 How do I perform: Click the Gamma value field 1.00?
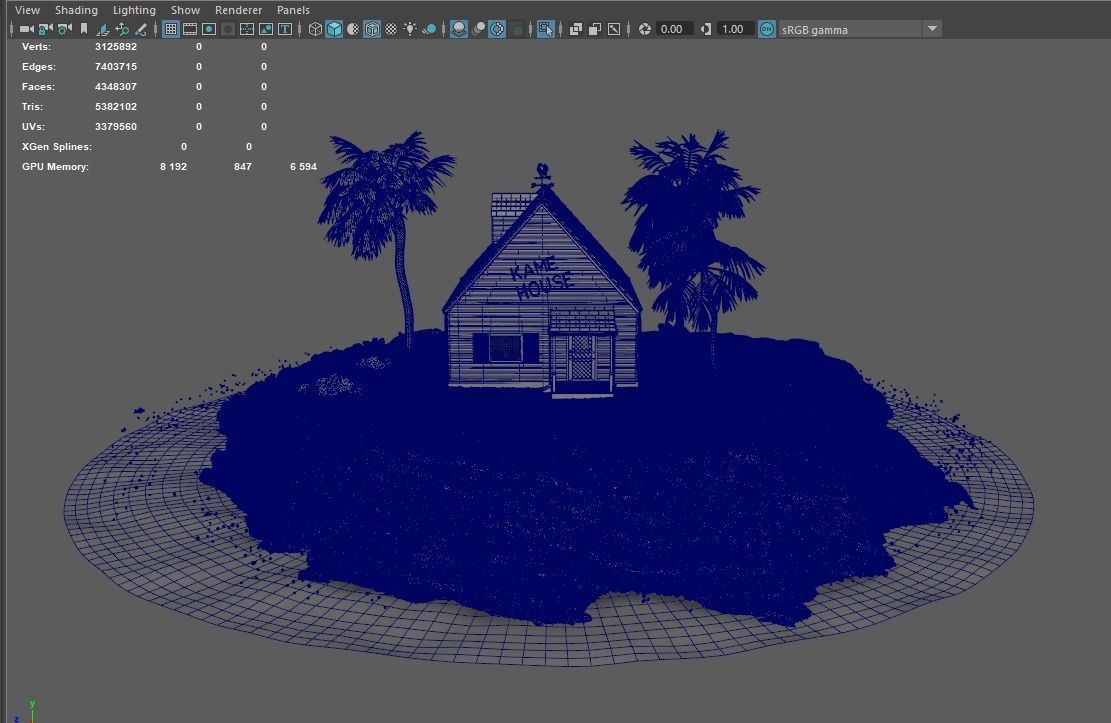pyautogui.click(x=735, y=29)
